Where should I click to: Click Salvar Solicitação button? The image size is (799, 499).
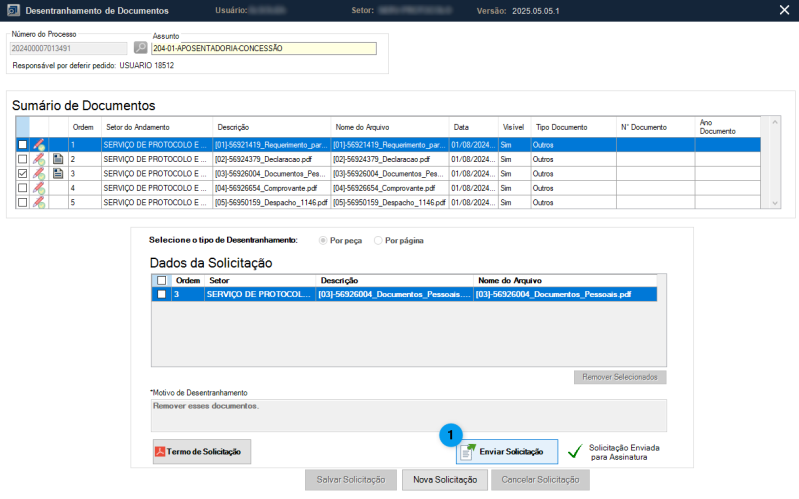[351, 480]
